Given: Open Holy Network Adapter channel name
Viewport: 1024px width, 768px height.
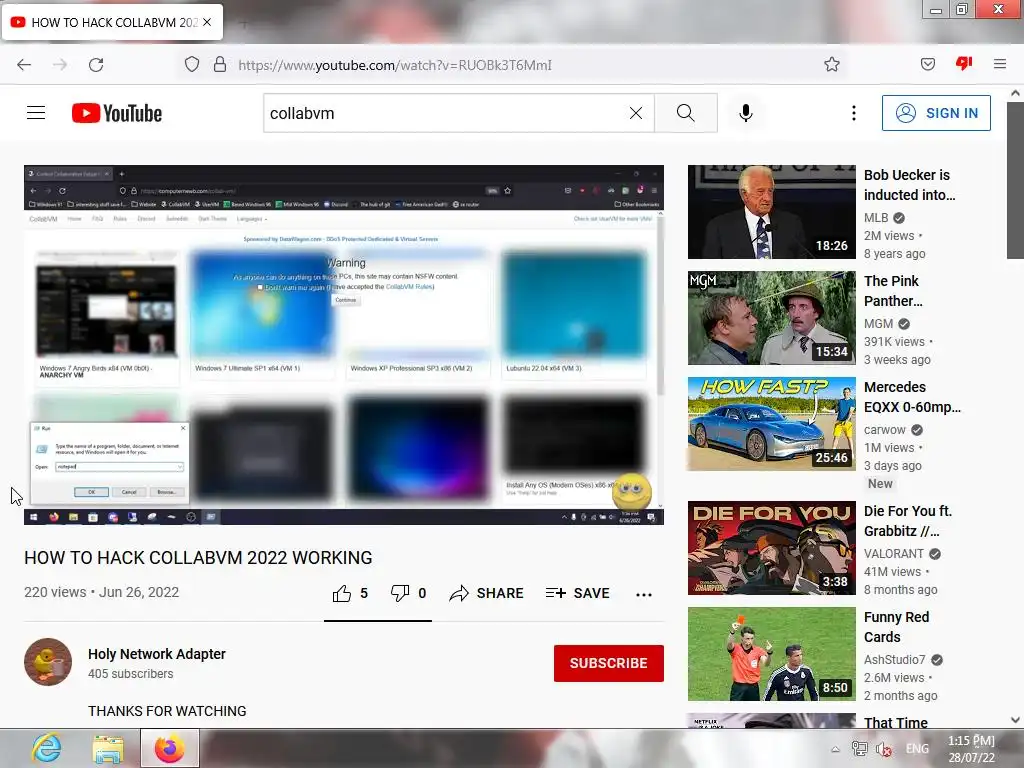Looking at the screenshot, I should pyautogui.click(x=157, y=654).
